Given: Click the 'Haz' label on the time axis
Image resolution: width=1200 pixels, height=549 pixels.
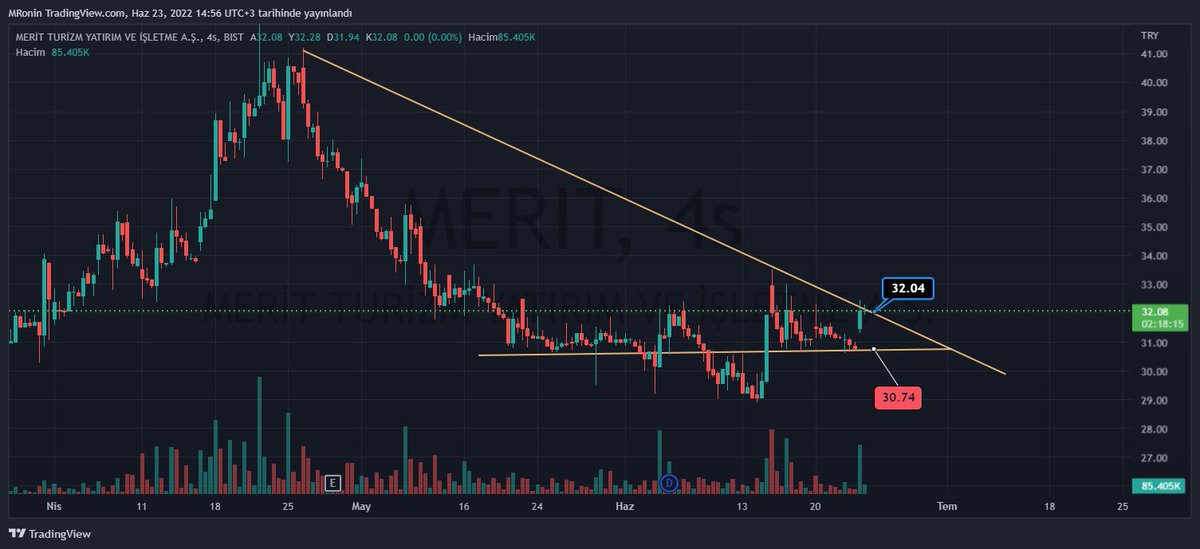Looking at the screenshot, I should [625, 507].
